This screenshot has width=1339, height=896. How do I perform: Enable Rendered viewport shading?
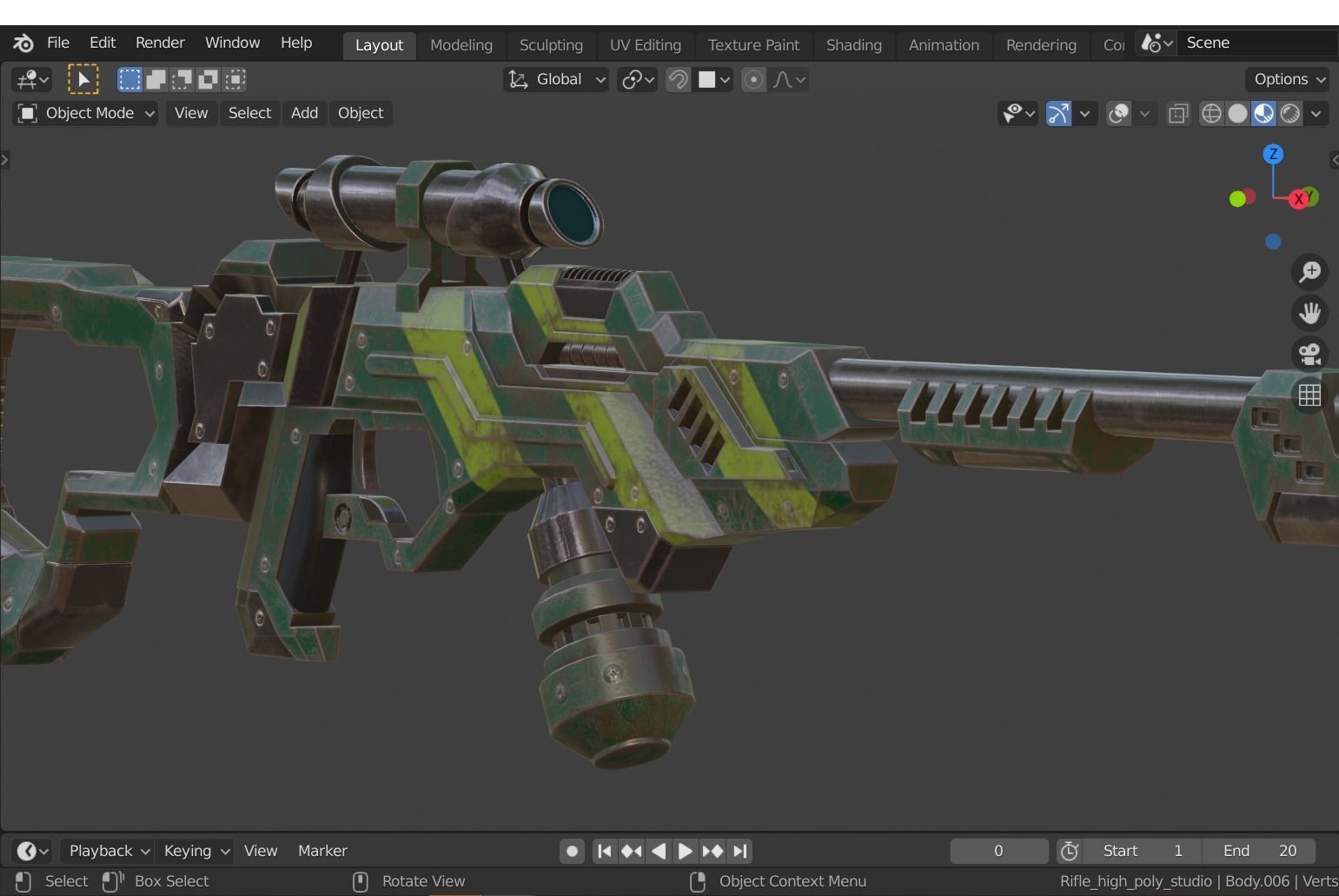point(1289,113)
